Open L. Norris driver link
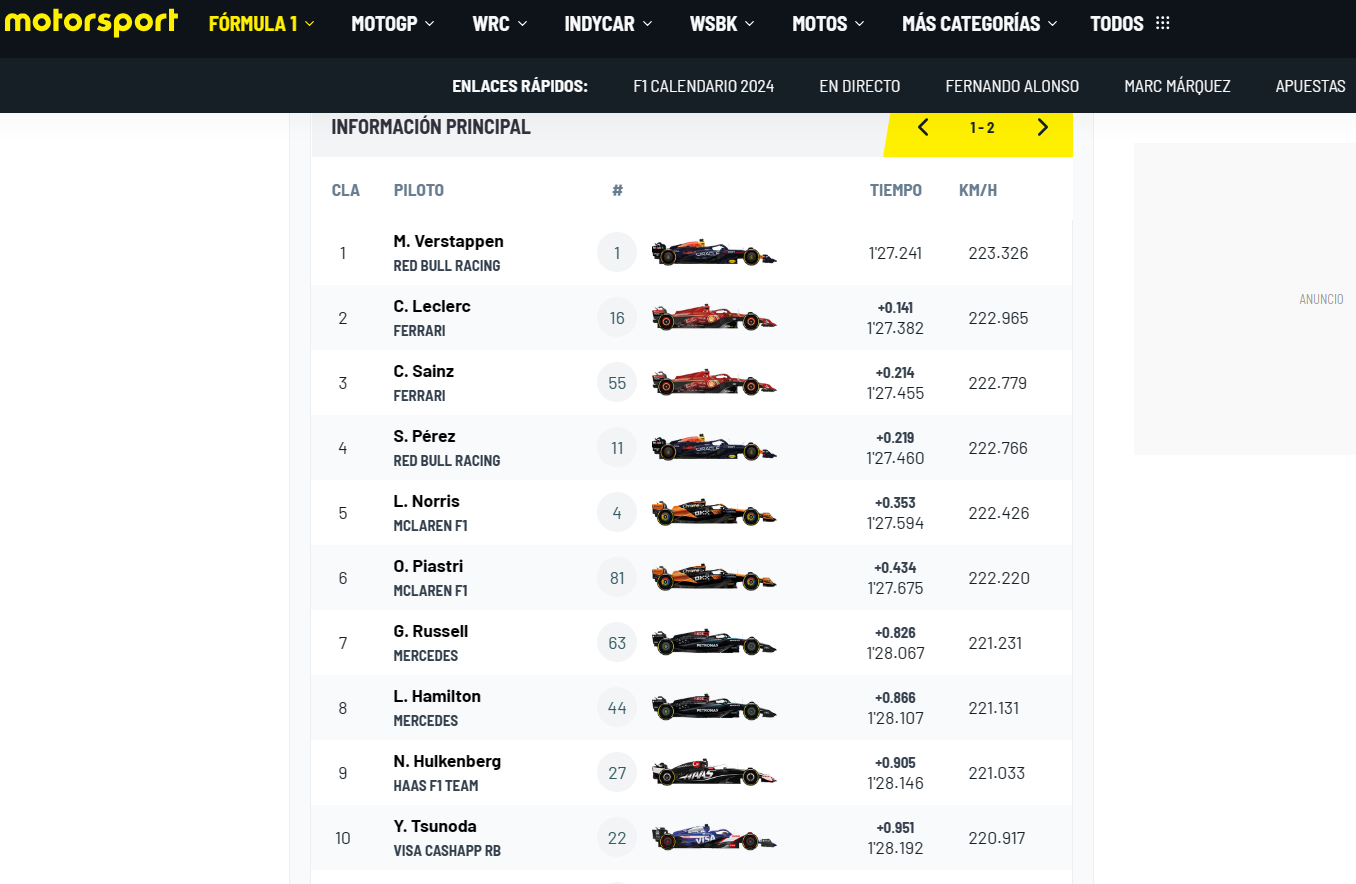Viewport: 1356px width, 884px height. (x=427, y=501)
